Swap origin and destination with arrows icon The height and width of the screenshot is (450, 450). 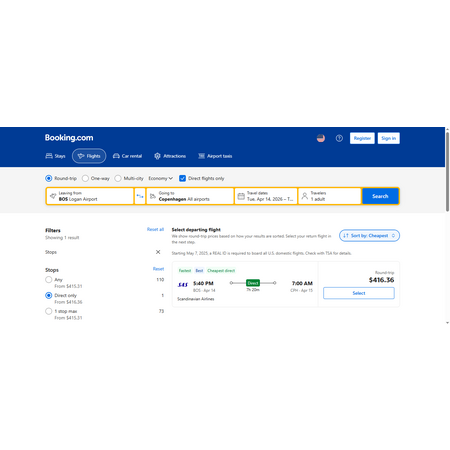tap(140, 196)
